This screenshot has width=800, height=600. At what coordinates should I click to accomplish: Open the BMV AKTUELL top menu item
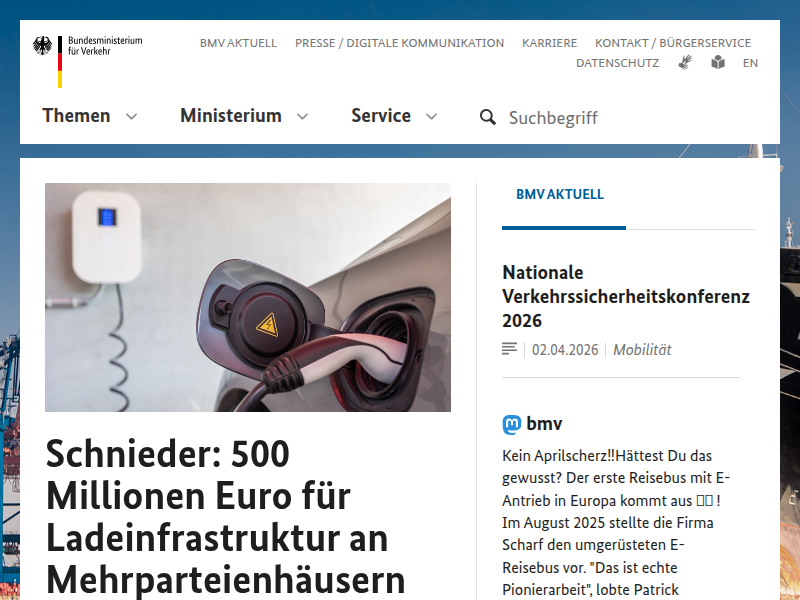[238, 43]
